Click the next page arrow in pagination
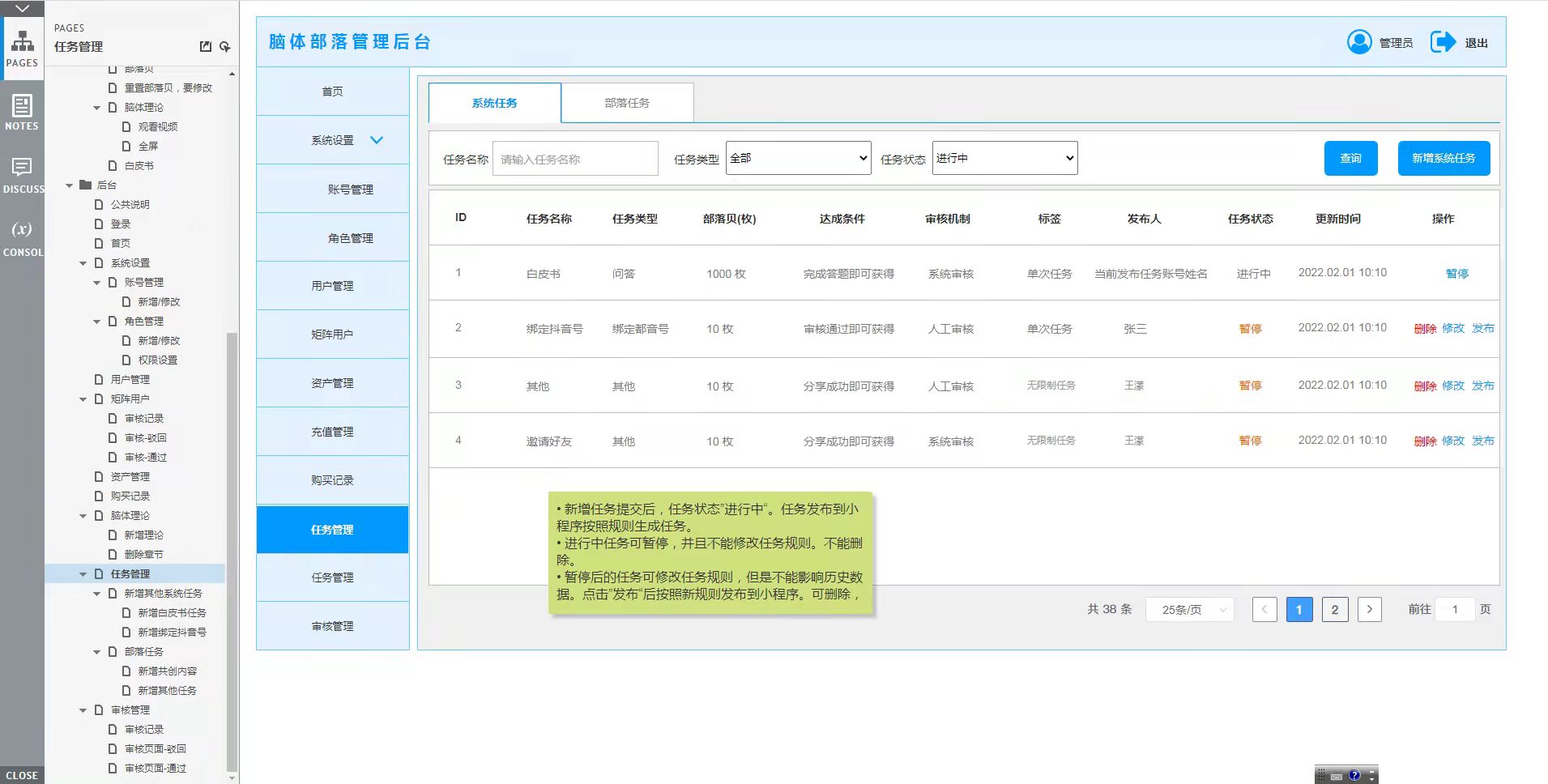The width and height of the screenshot is (1548, 784). pyautogui.click(x=1369, y=609)
